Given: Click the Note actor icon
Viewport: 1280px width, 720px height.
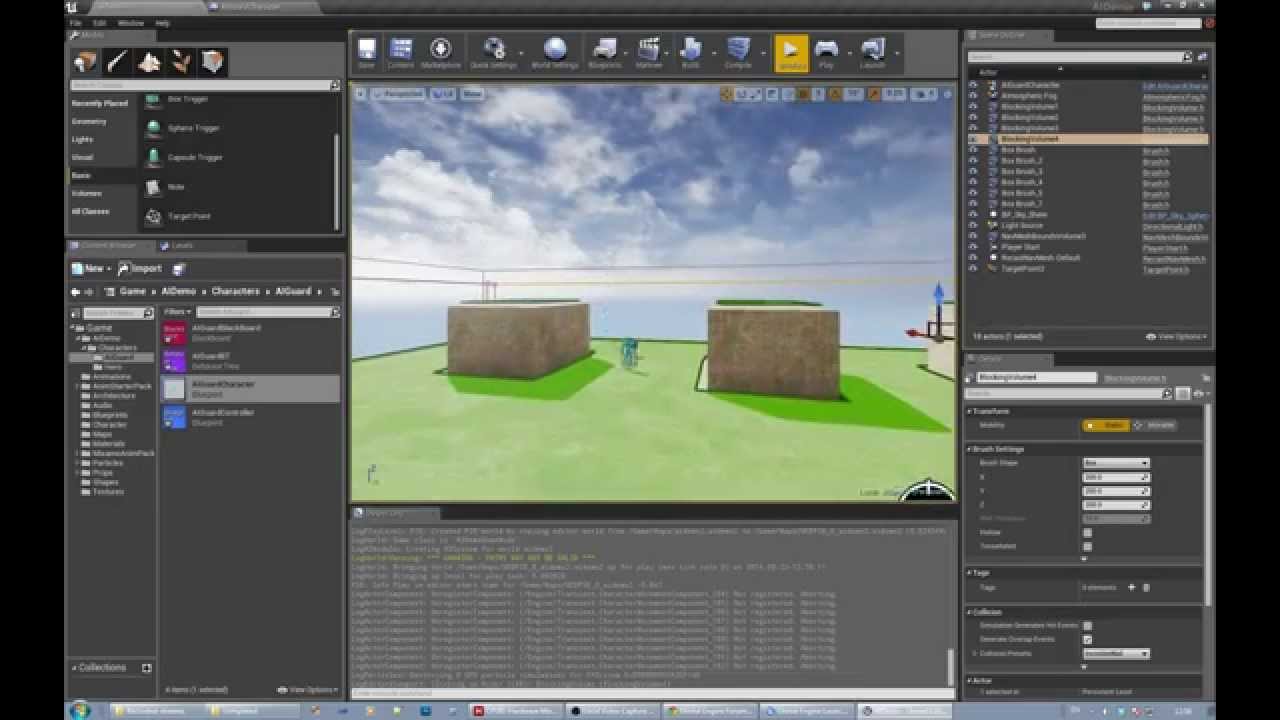Looking at the screenshot, I should (153, 187).
